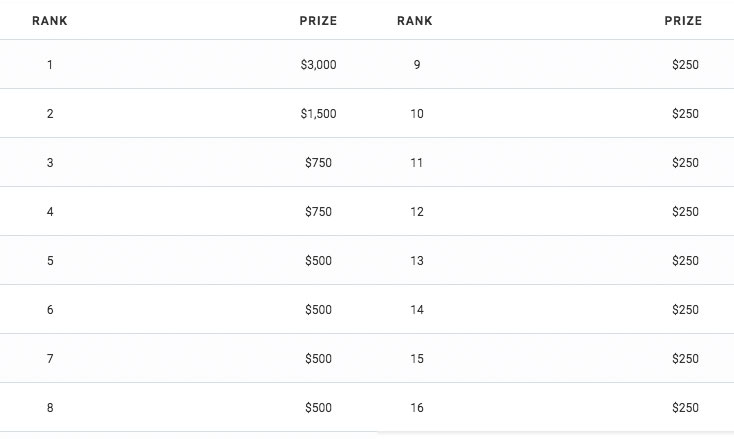This screenshot has height=439, width=734.
Task: Click the $500 prize in rank 6 row
Action: (318, 310)
